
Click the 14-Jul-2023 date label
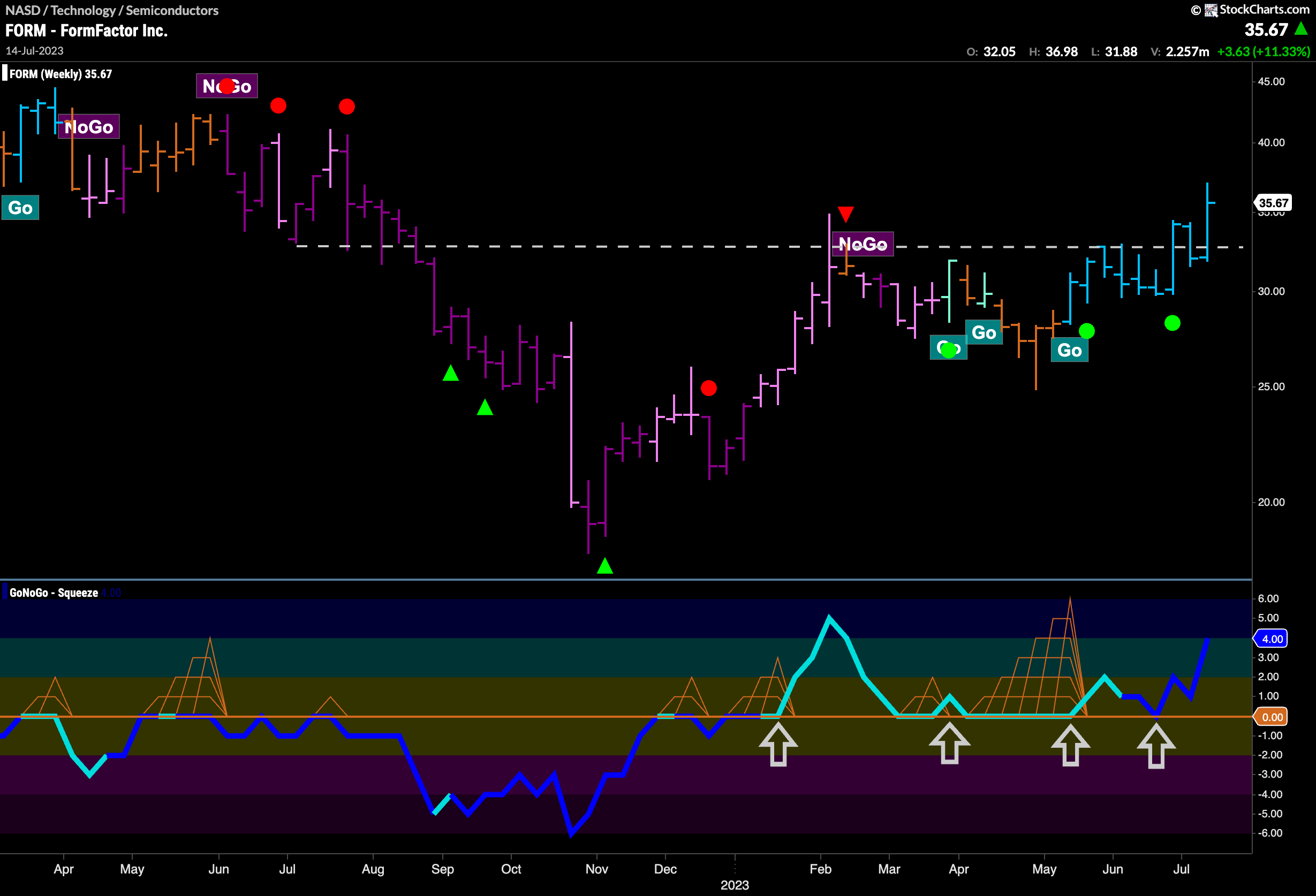click(x=35, y=51)
